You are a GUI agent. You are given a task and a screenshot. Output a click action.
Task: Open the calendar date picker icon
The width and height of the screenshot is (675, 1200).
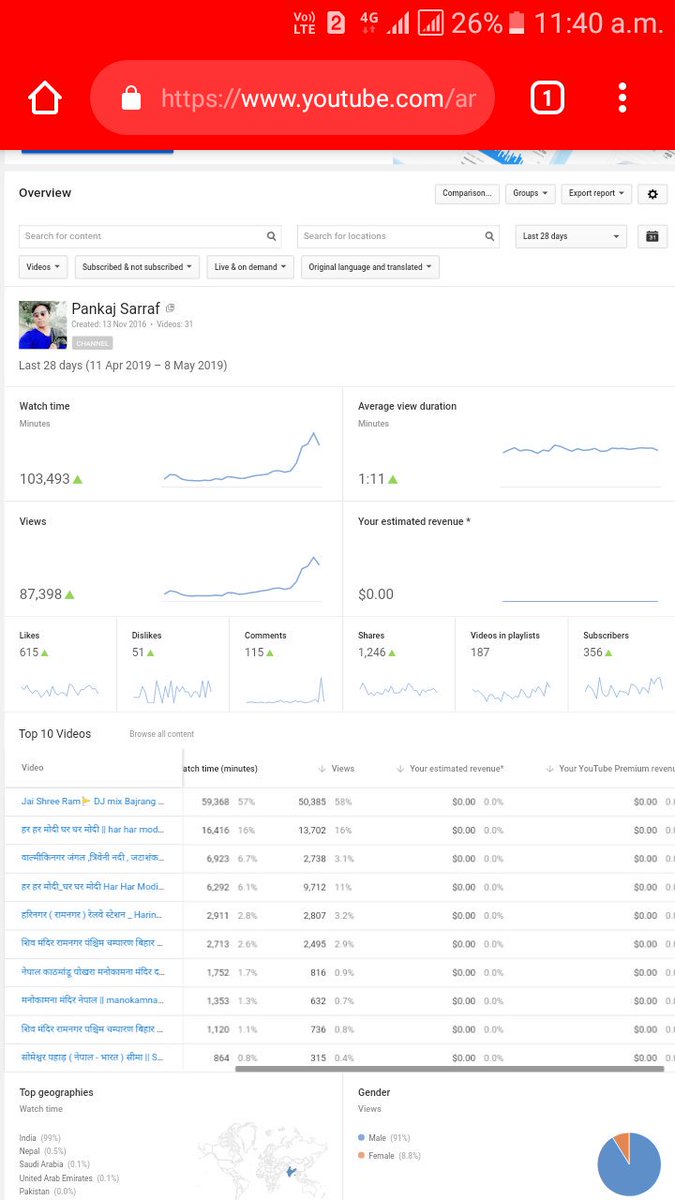click(x=652, y=237)
